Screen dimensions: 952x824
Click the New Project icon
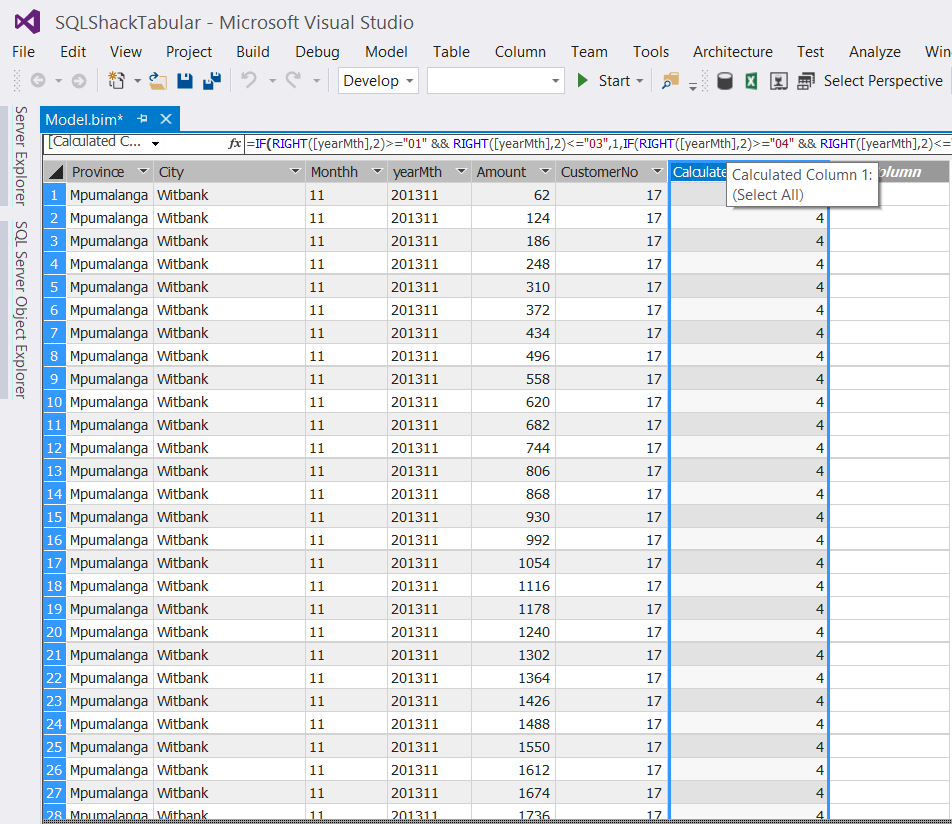tap(117, 81)
